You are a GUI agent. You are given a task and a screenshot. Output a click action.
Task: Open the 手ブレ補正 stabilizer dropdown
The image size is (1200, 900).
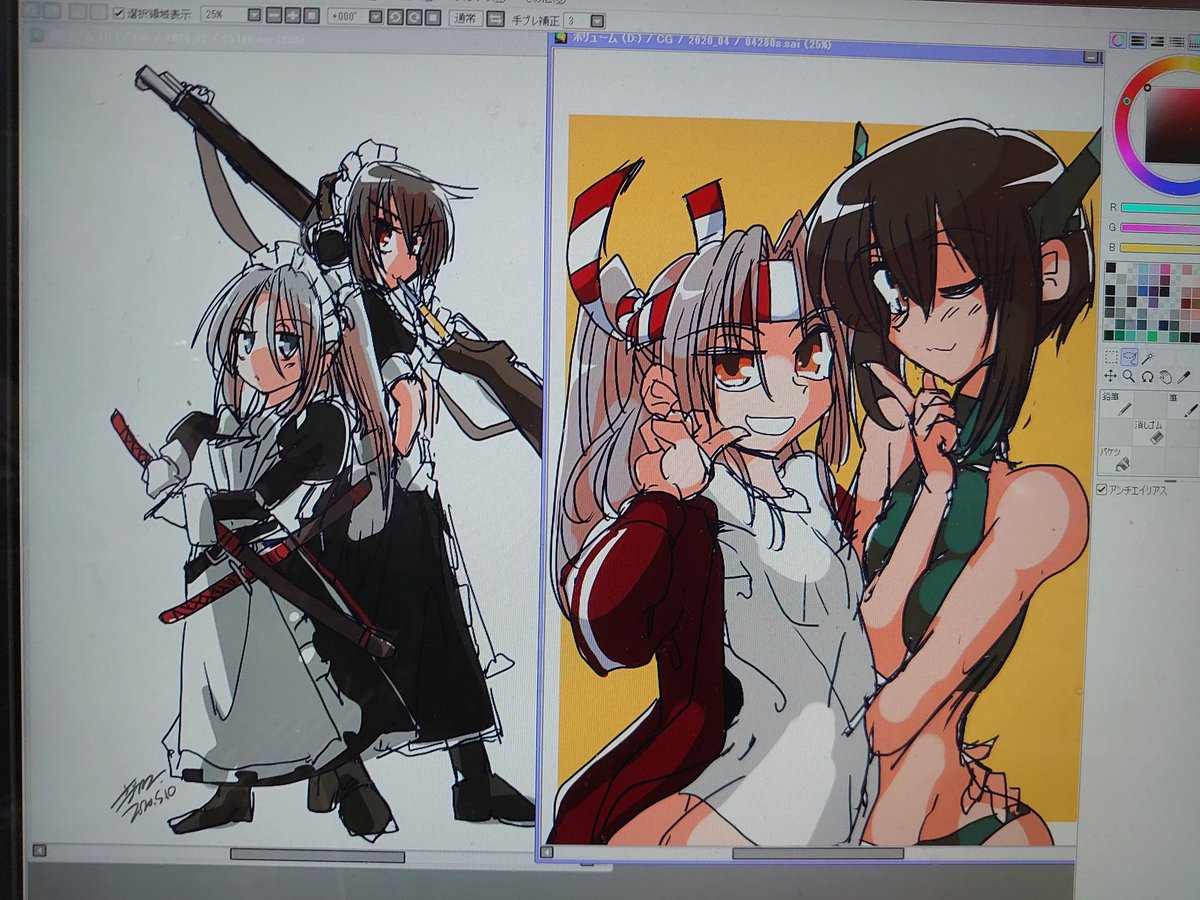598,20
